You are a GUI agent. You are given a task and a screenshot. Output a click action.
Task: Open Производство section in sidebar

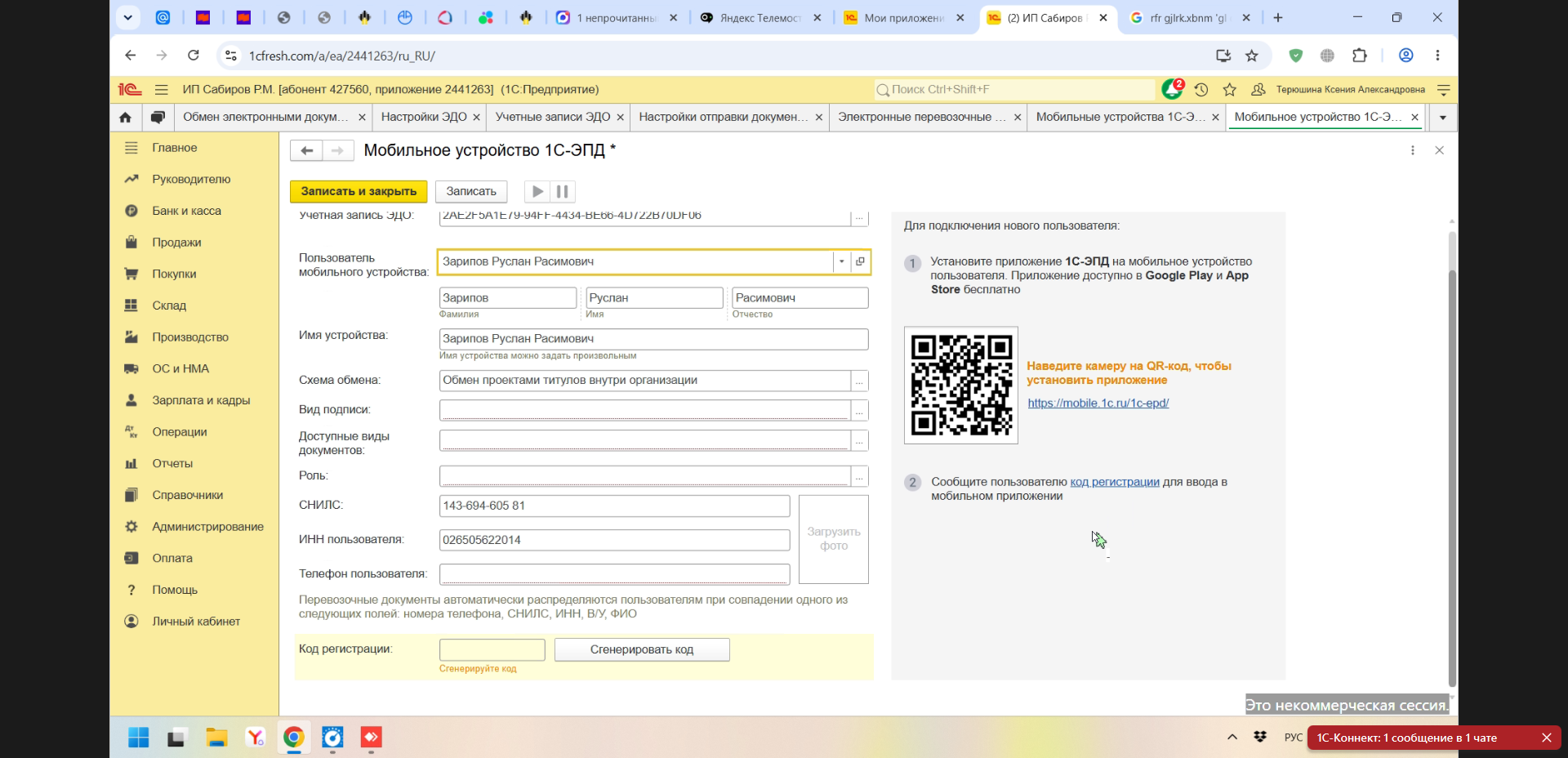pyautogui.click(x=194, y=337)
